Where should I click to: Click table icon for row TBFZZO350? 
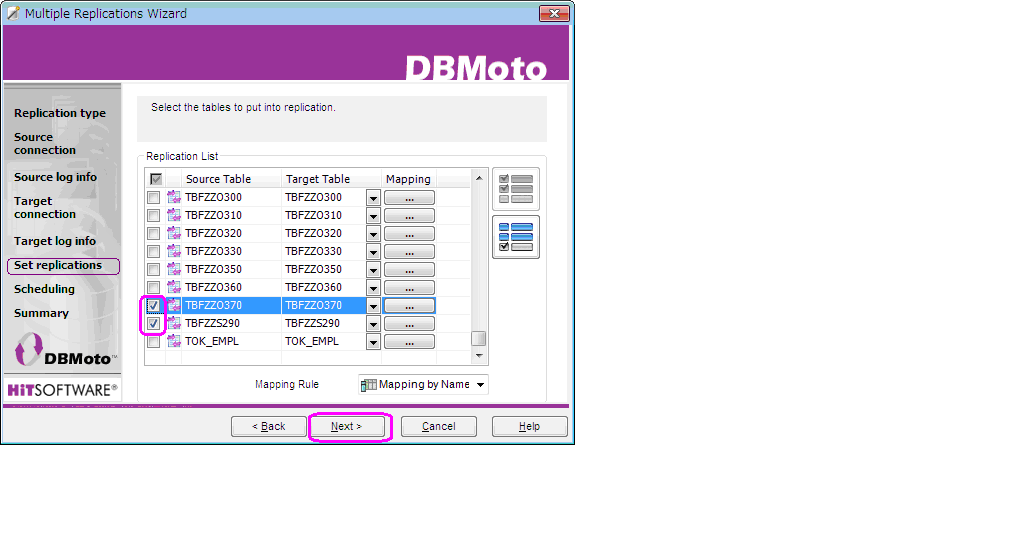pos(174,269)
